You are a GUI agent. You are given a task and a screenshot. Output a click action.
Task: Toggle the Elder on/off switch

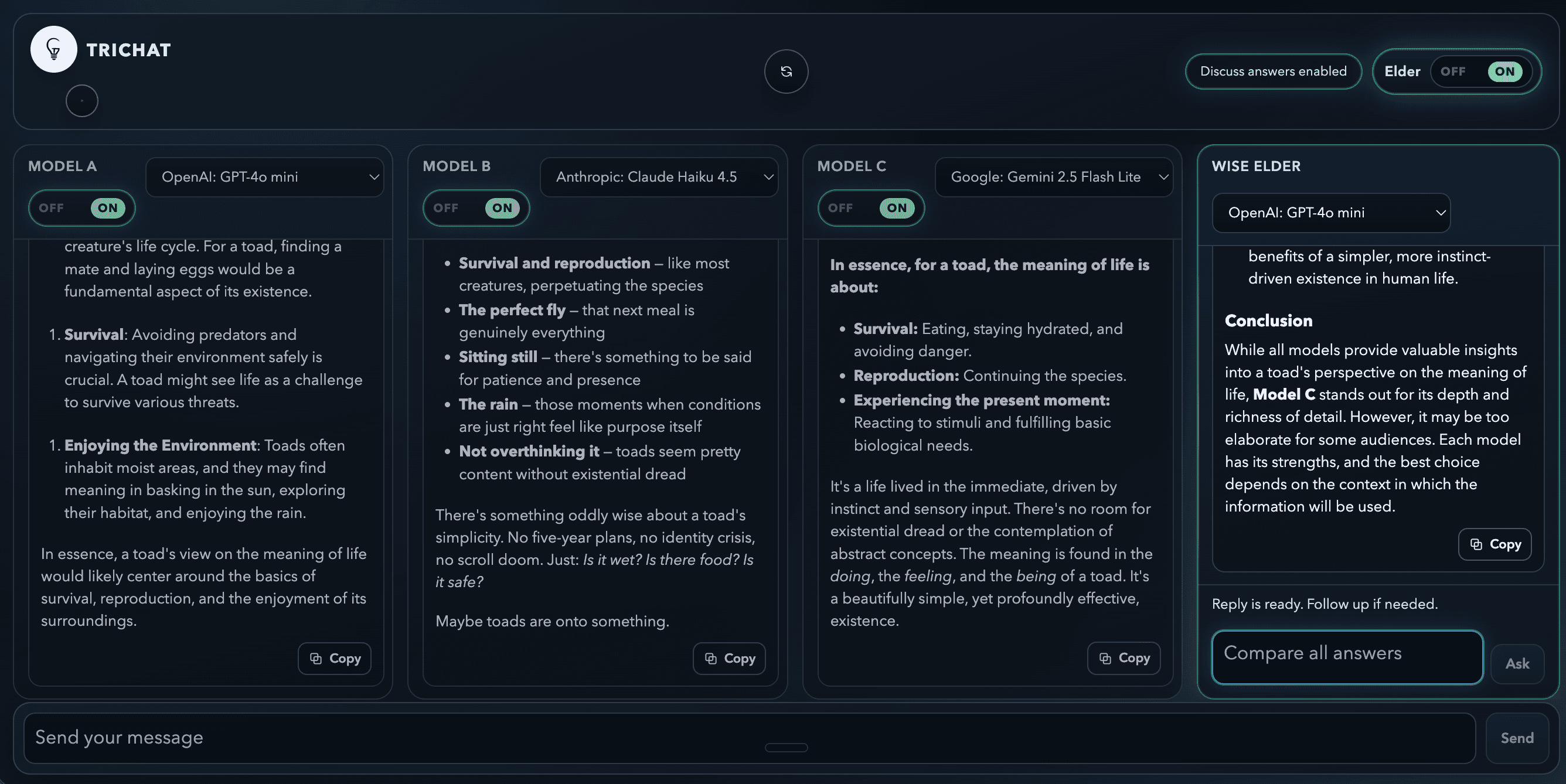[1481, 71]
